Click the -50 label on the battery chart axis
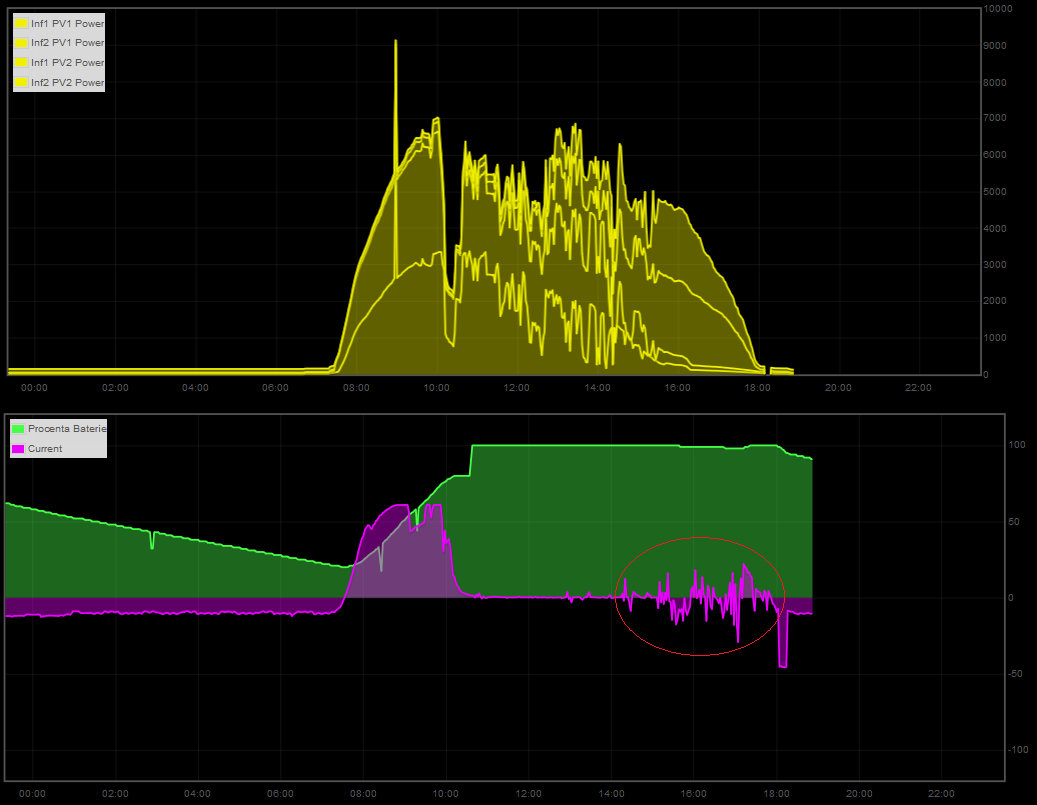Viewport: 1037px width, 805px height. pos(1015,674)
